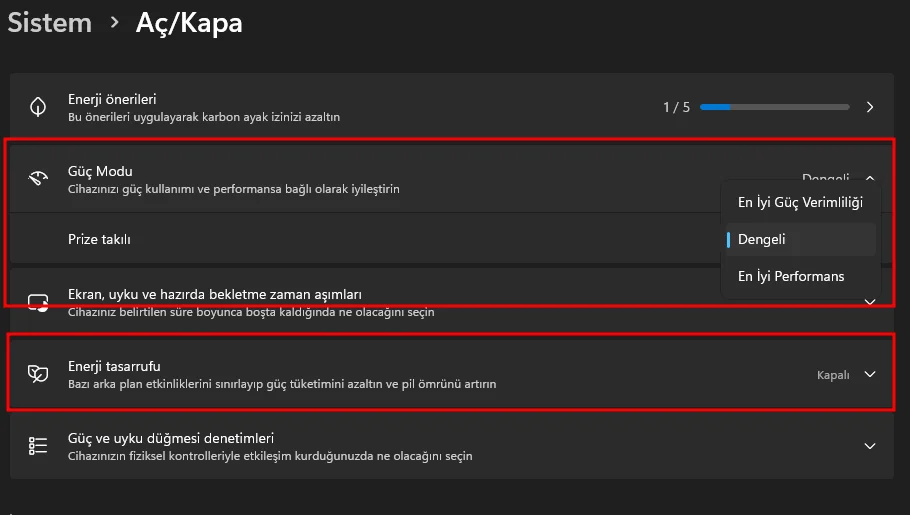Click the Enerji önerileri leaf icon
This screenshot has width=910, height=515.
[x=38, y=107]
